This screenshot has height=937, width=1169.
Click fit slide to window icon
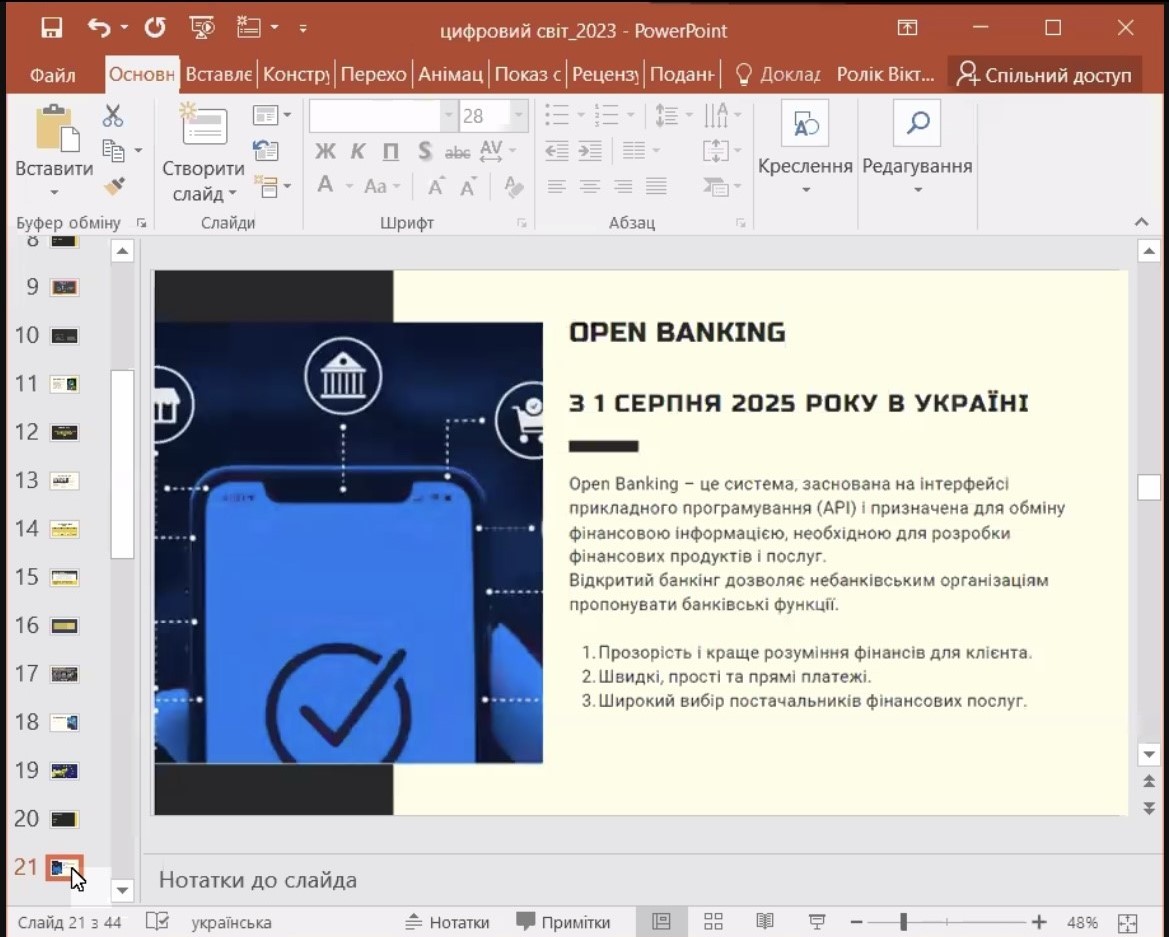click(1127, 922)
